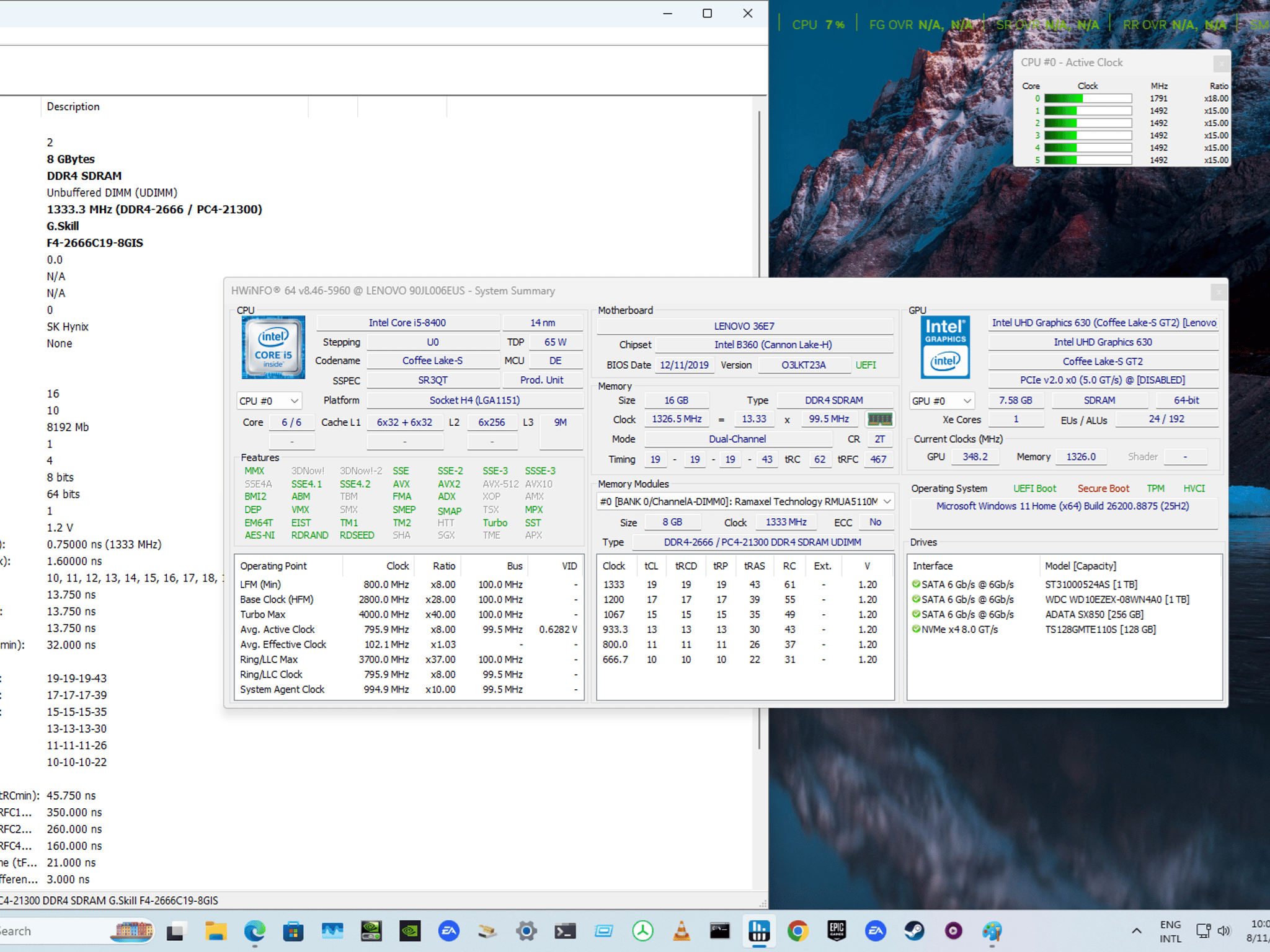
Task: Open the Paint palette taskbar icon
Action: (992, 931)
